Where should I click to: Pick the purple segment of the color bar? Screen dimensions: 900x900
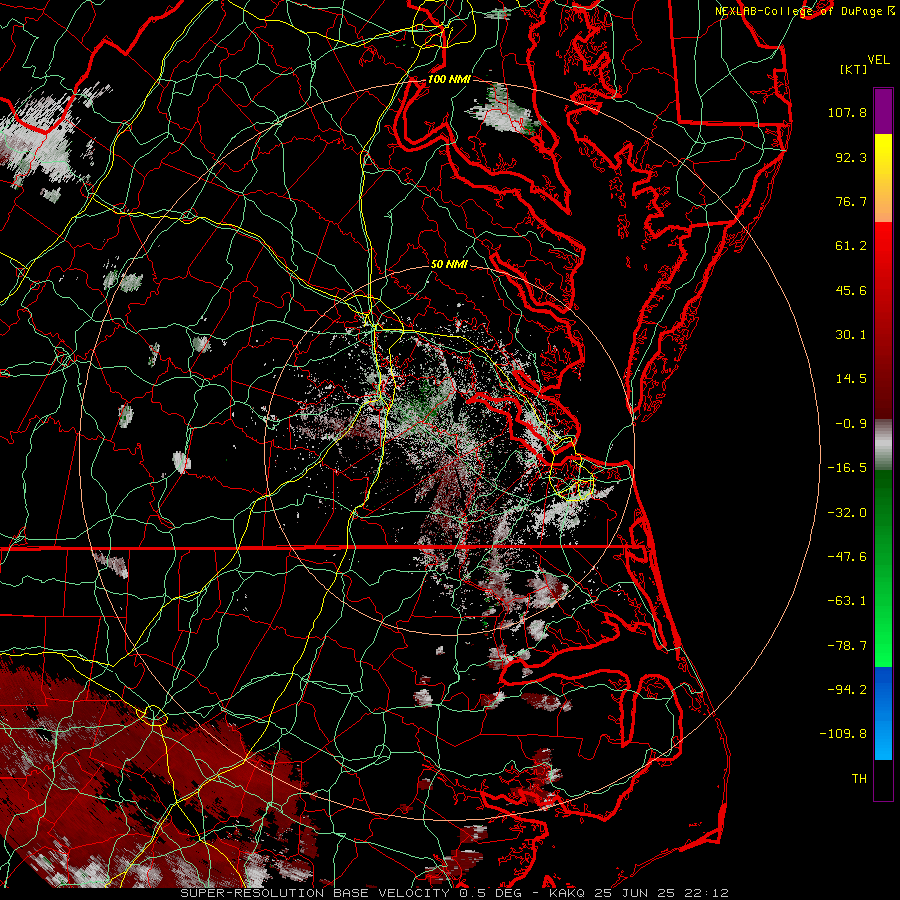[x=883, y=111]
